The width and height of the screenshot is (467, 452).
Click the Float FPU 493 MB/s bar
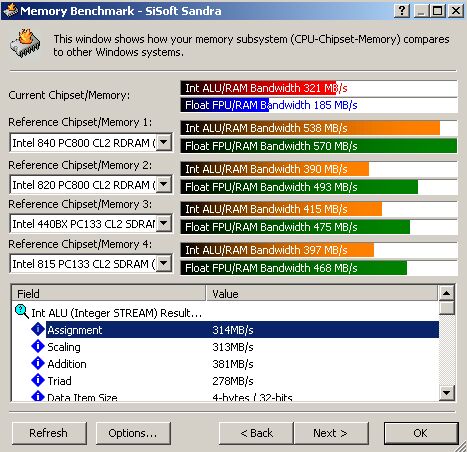[x=299, y=187]
